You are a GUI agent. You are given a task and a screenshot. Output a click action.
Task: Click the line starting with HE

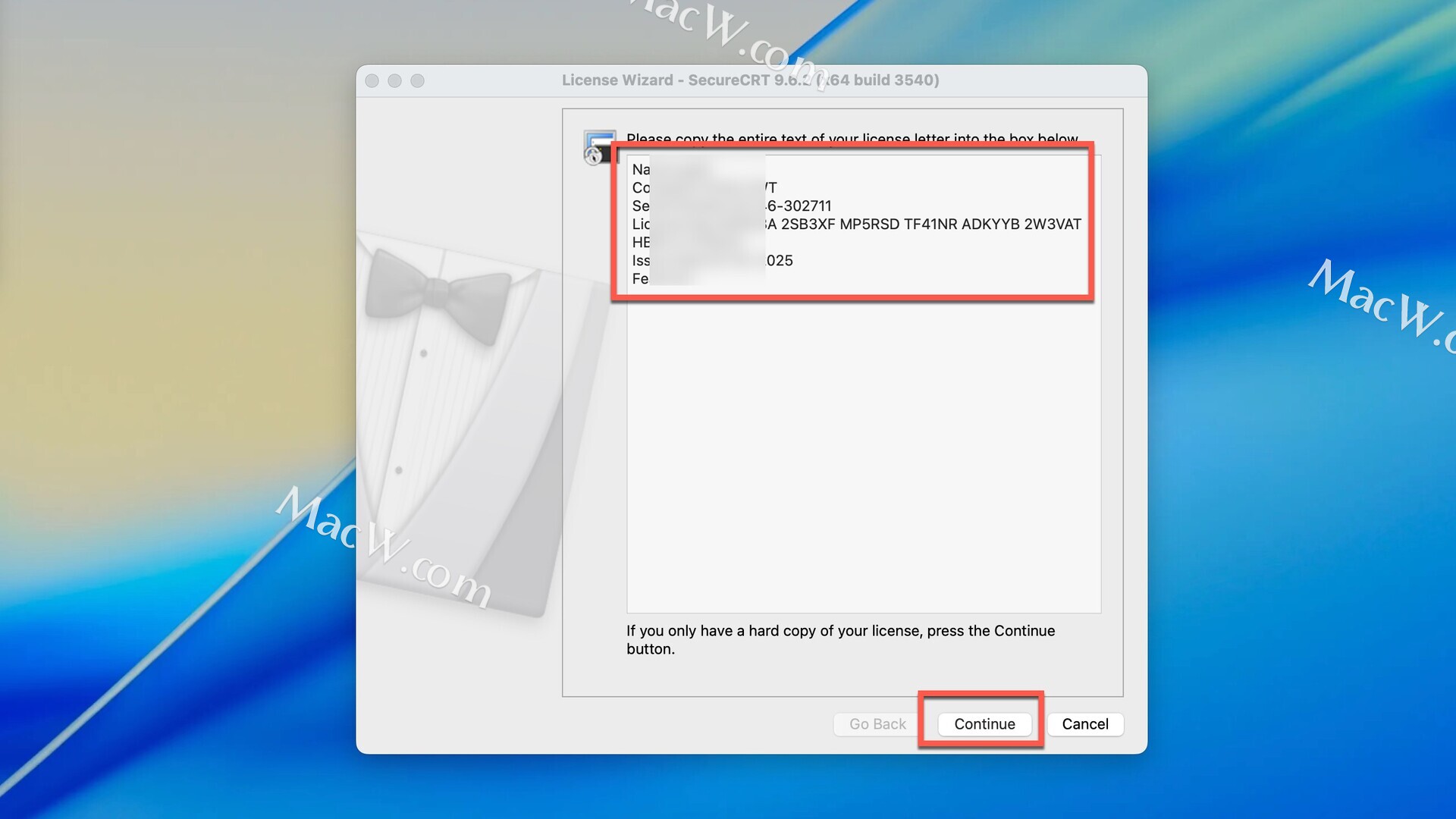pyautogui.click(x=641, y=243)
